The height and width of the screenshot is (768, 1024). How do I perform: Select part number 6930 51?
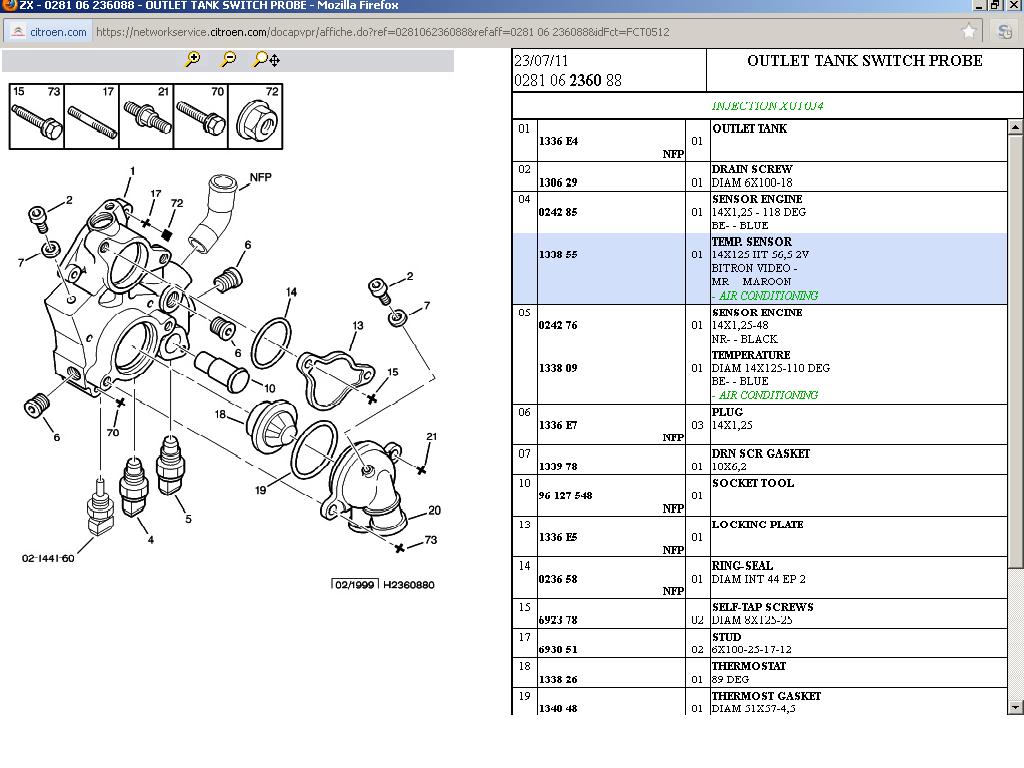pyautogui.click(x=558, y=649)
